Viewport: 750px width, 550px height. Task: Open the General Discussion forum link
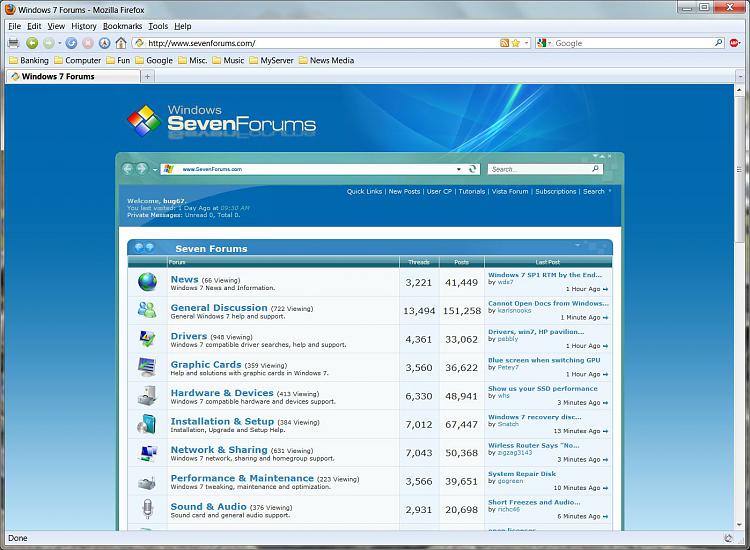219,308
